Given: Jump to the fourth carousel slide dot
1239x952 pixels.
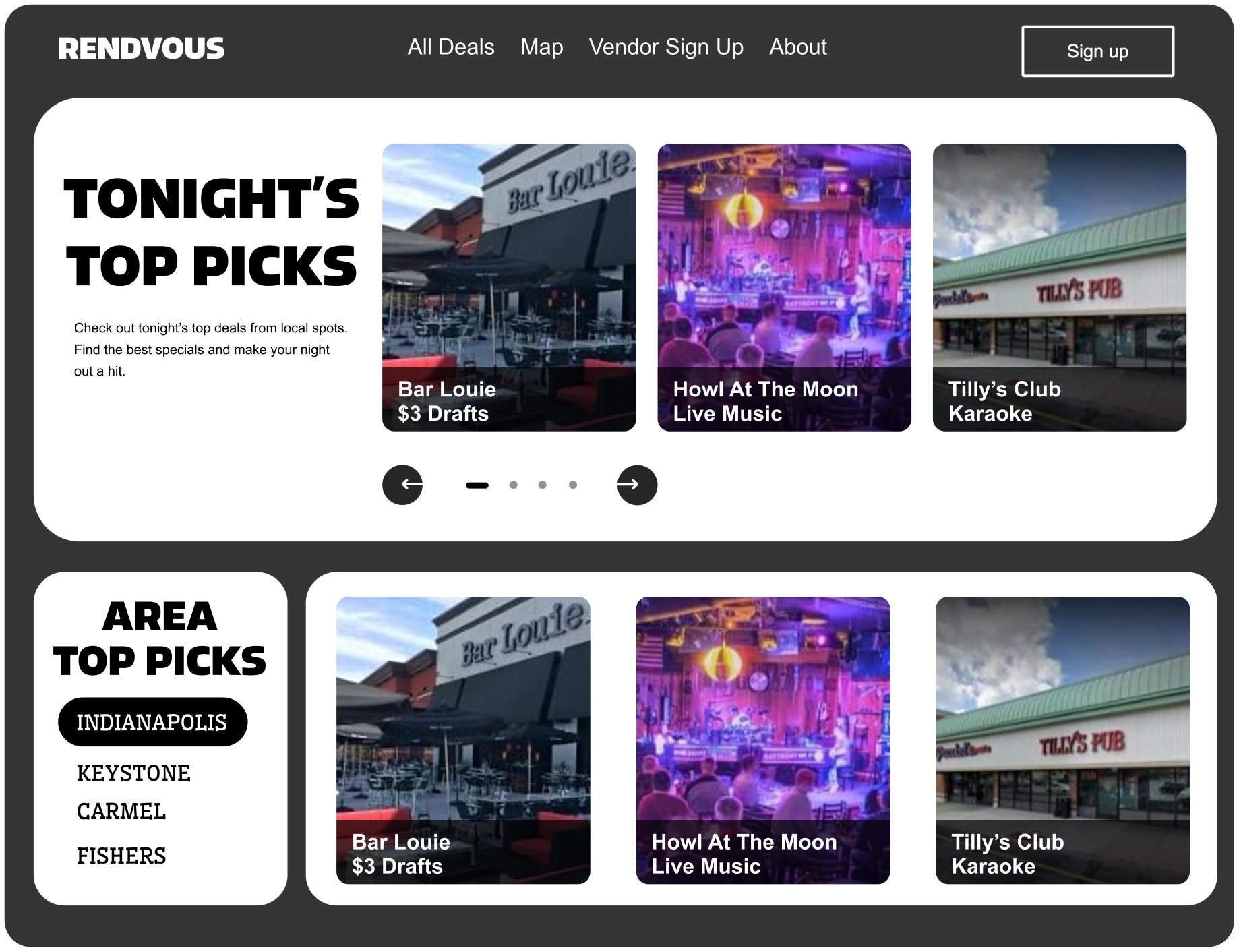Looking at the screenshot, I should pos(573,485).
